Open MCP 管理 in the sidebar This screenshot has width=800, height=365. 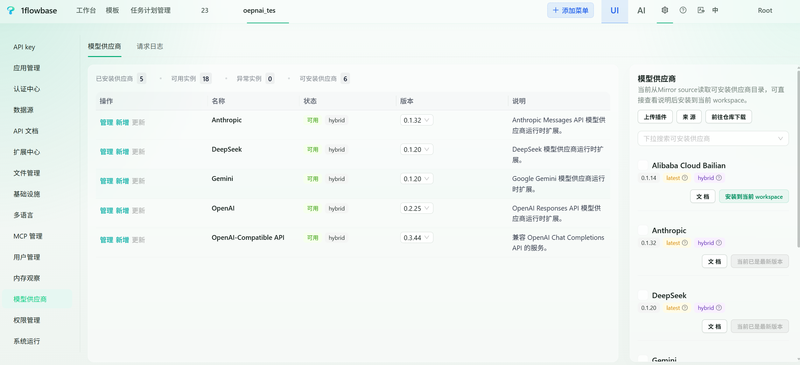coord(28,236)
